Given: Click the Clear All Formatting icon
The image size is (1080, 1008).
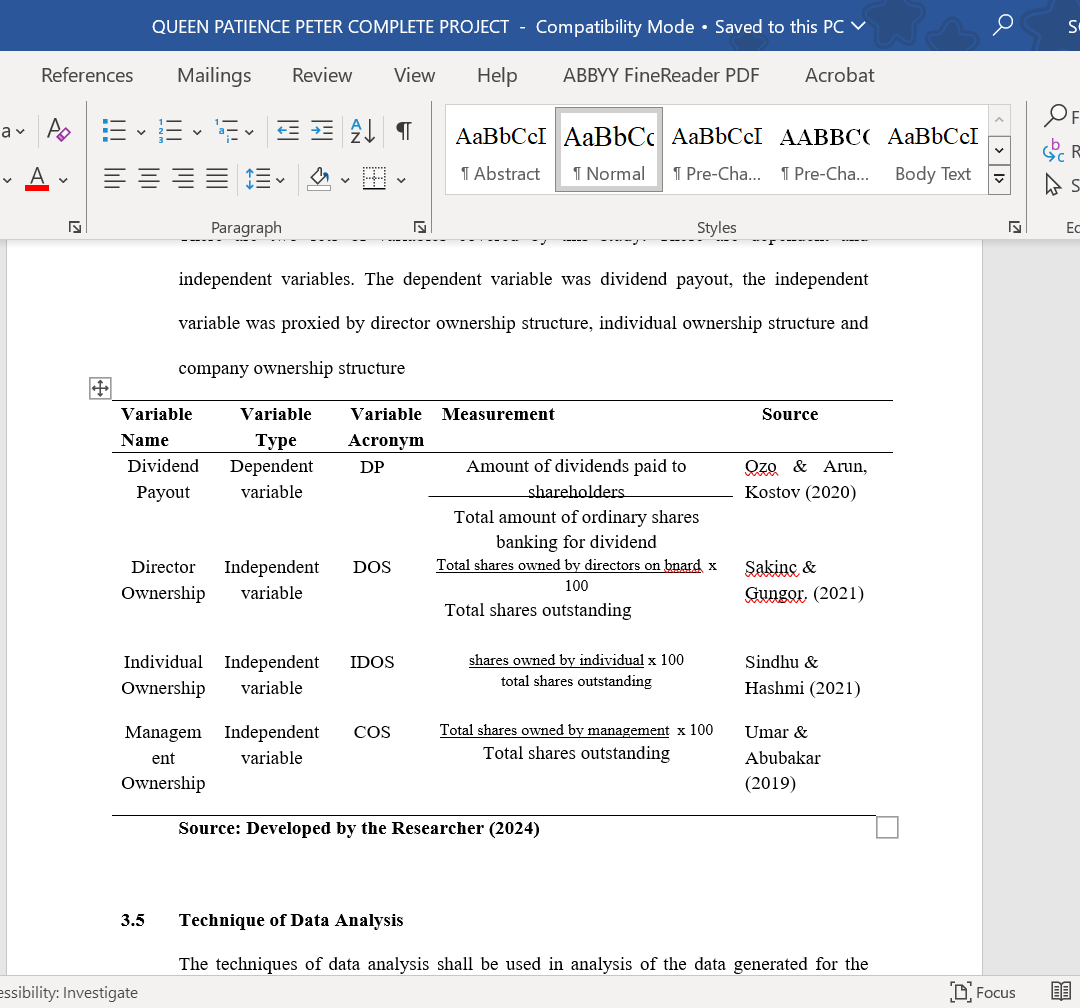Looking at the screenshot, I should 59,131.
